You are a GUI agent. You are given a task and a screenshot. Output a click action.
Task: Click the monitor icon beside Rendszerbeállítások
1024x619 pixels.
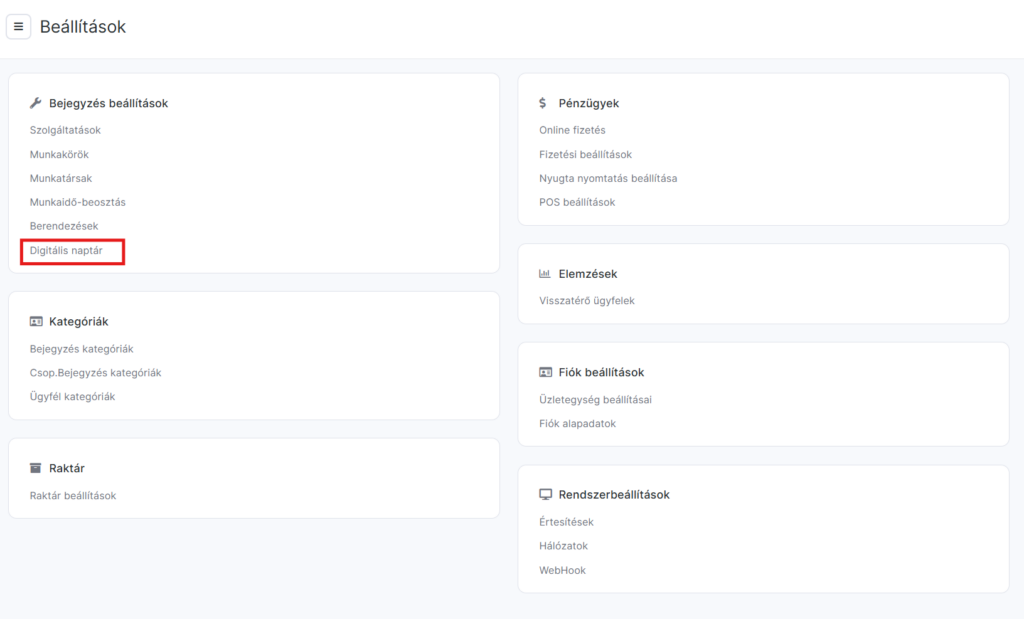tap(545, 495)
